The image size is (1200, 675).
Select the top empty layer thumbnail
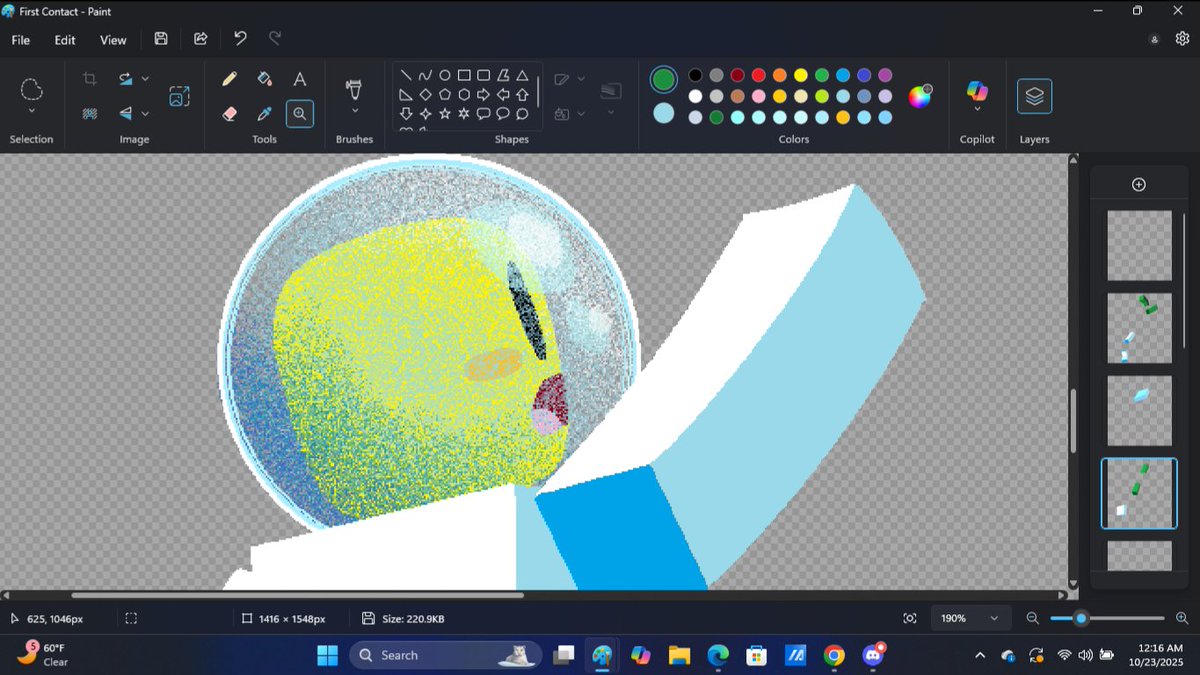1139,245
